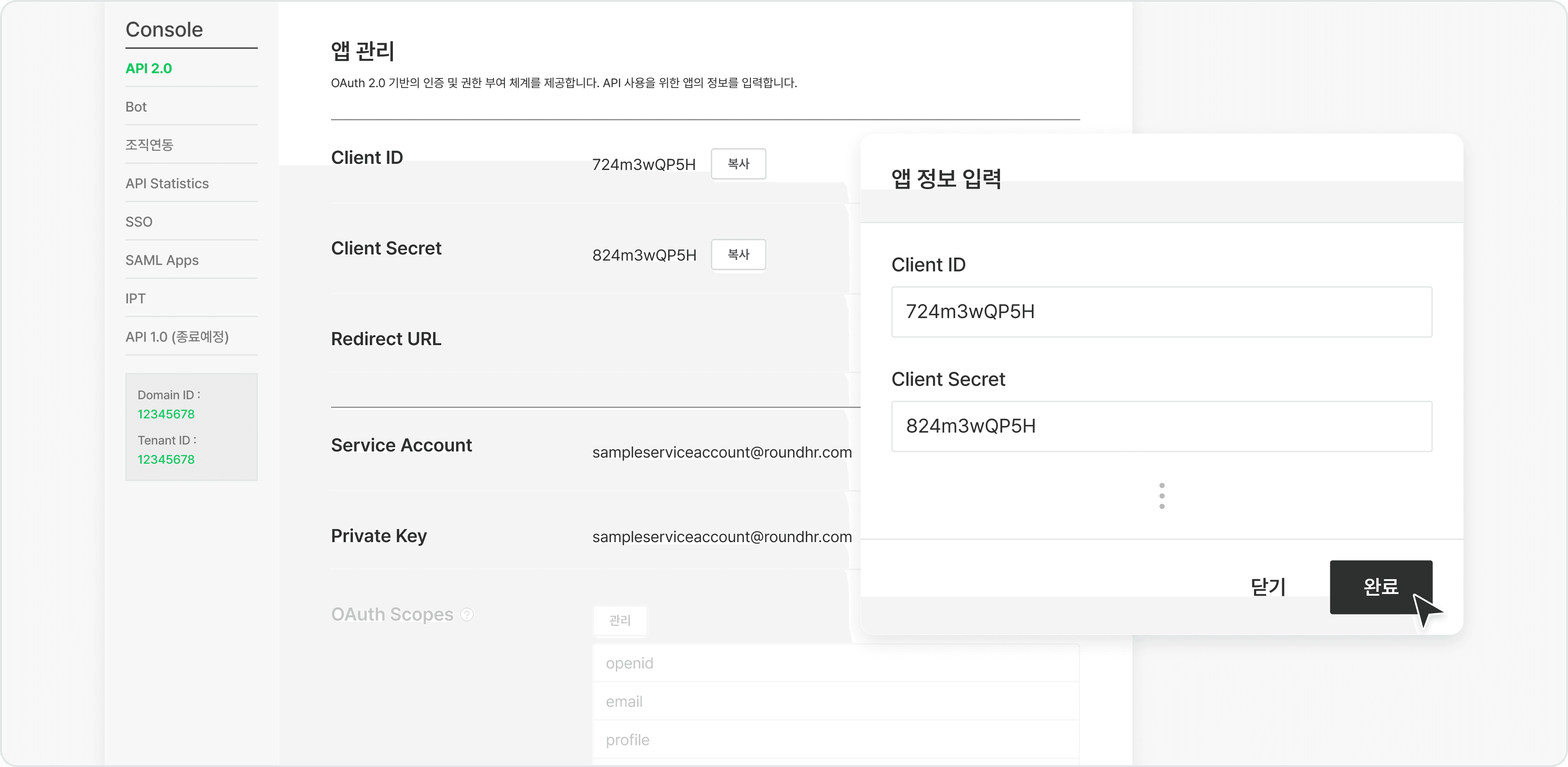The width and height of the screenshot is (1568, 767).
Task: Open the Bot section
Action: 136,106
